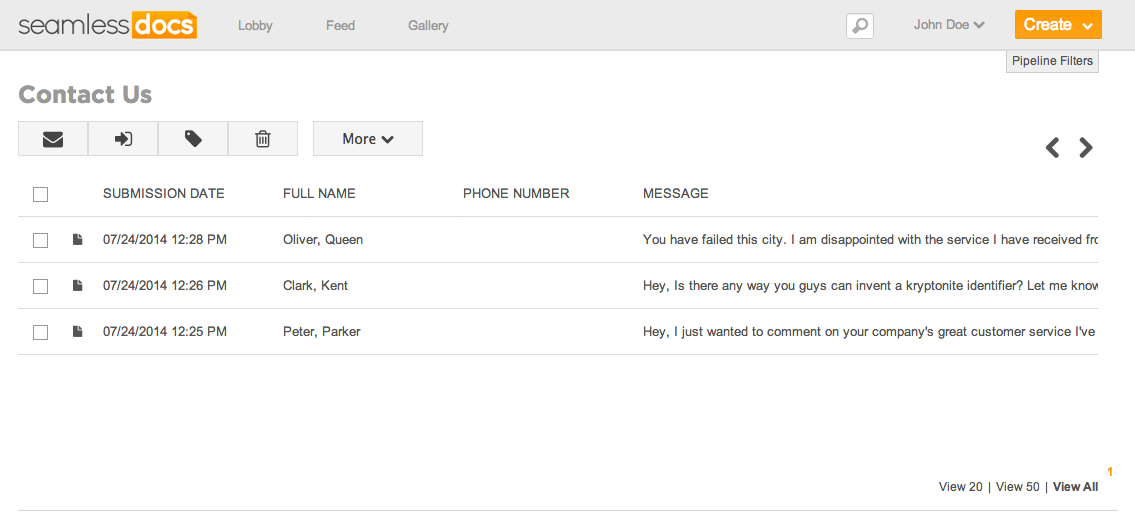This screenshot has width=1135, height=526.
Task: Click the envelope email icon button
Action: coord(53,139)
